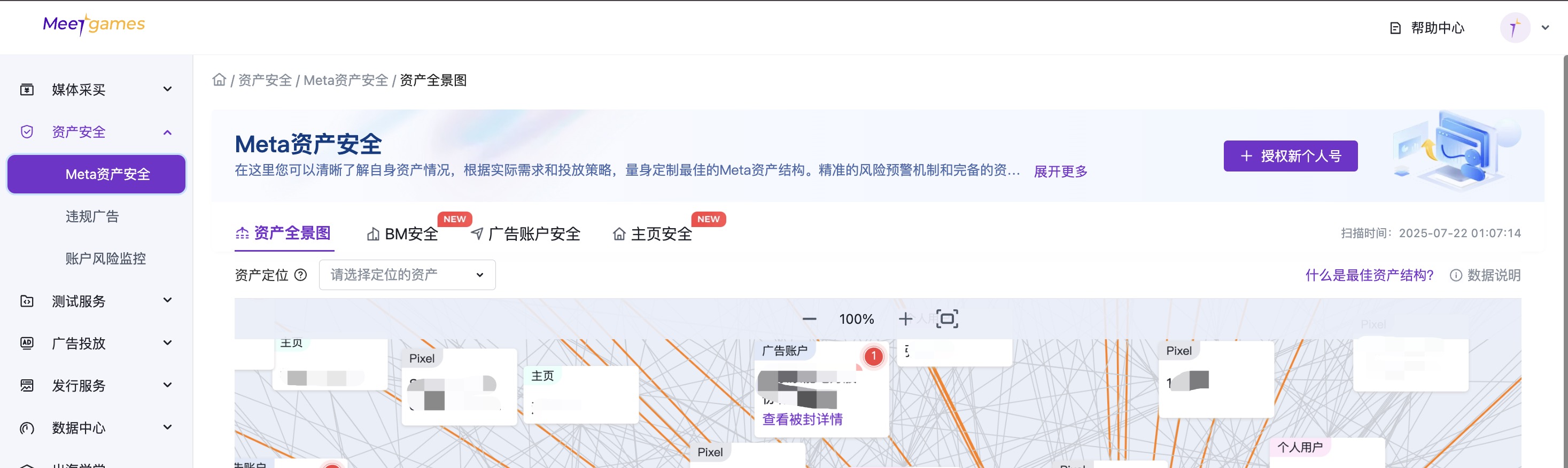This screenshot has width=1568, height=468.
Task: Click the breadcrumb home icon
Action: click(x=219, y=80)
